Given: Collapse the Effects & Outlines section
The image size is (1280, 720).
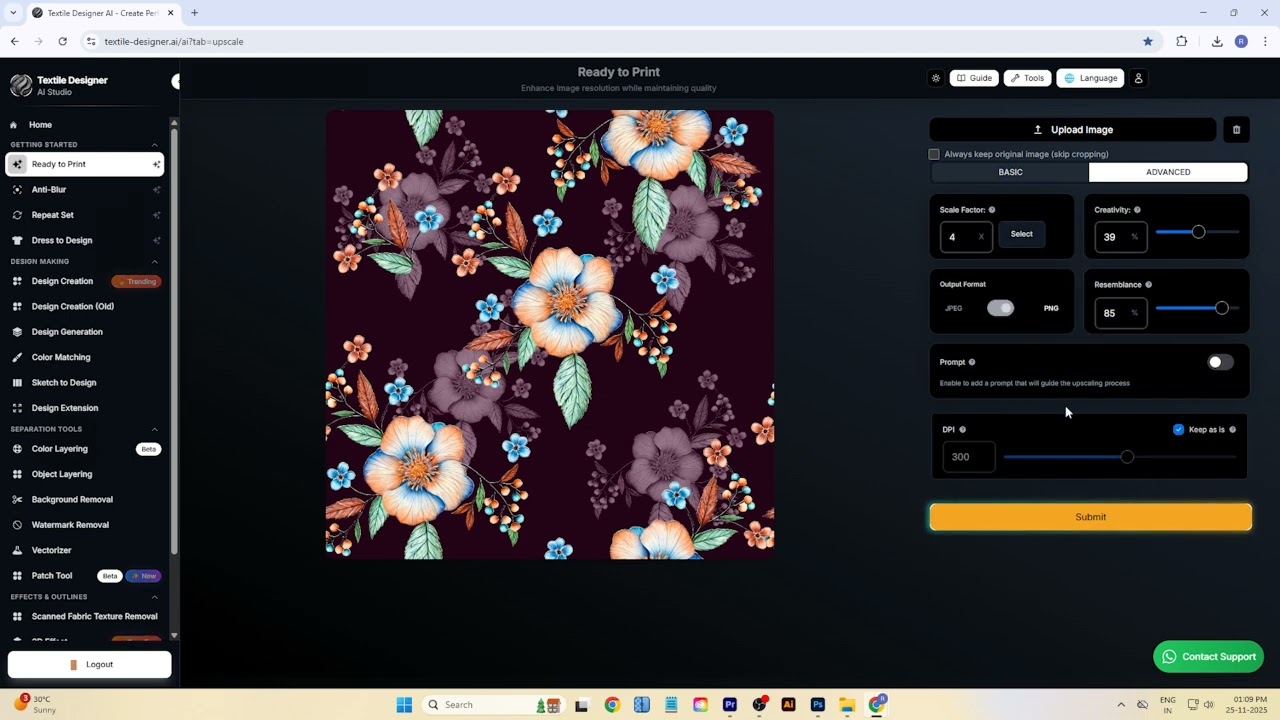Looking at the screenshot, I should tap(154, 597).
